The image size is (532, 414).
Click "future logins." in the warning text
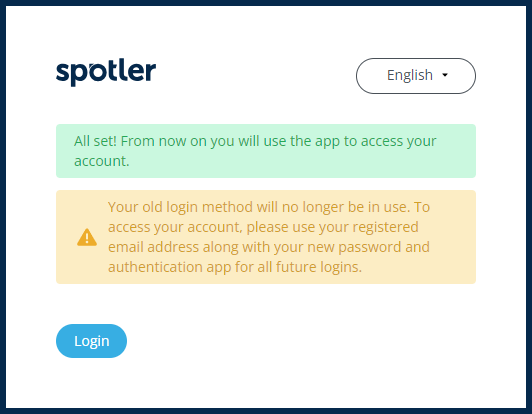click(x=319, y=267)
